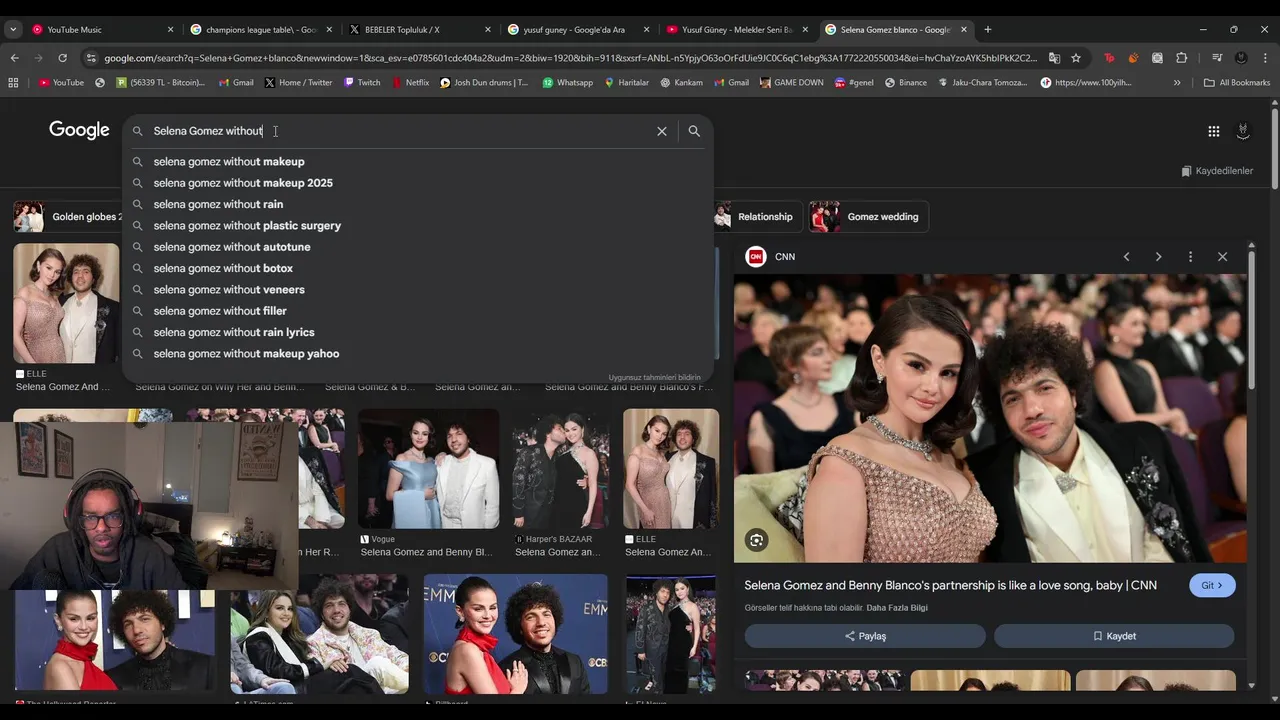The width and height of the screenshot is (1280, 720).
Task: Click the translate page icon
Action: pos(1054,58)
